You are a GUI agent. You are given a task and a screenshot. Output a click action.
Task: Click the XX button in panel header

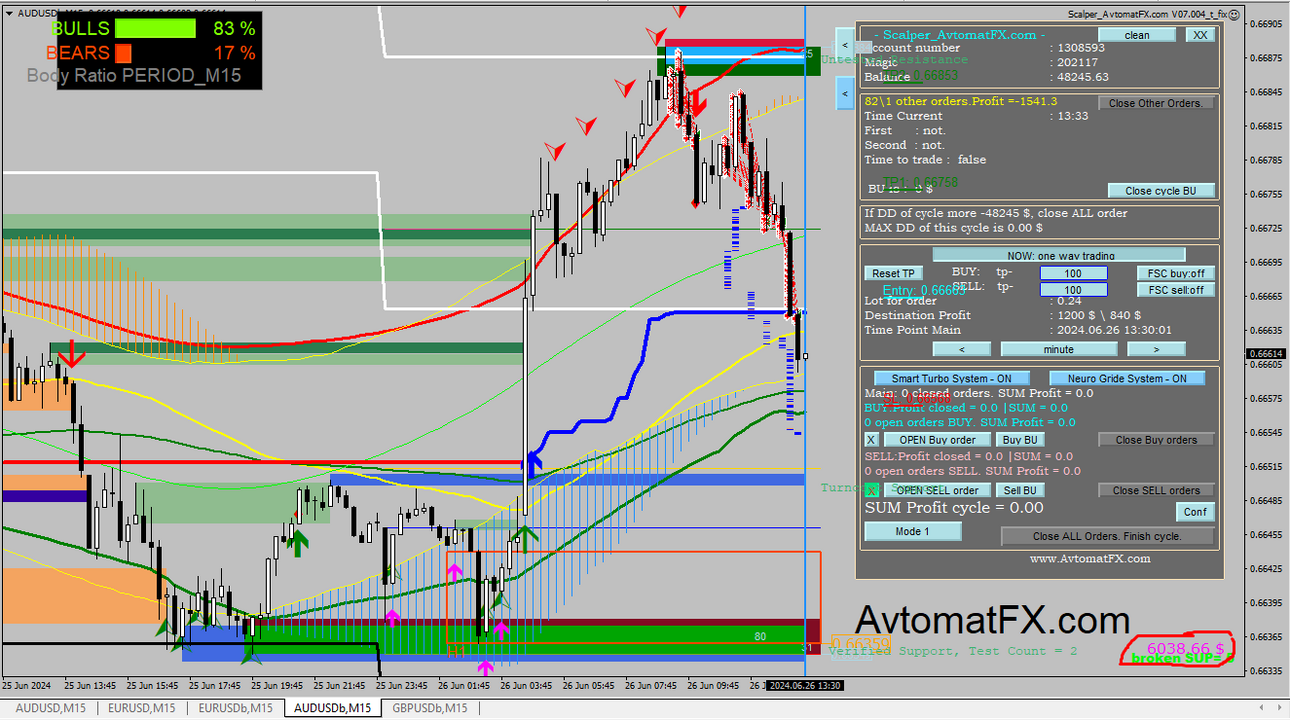point(1200,35)
